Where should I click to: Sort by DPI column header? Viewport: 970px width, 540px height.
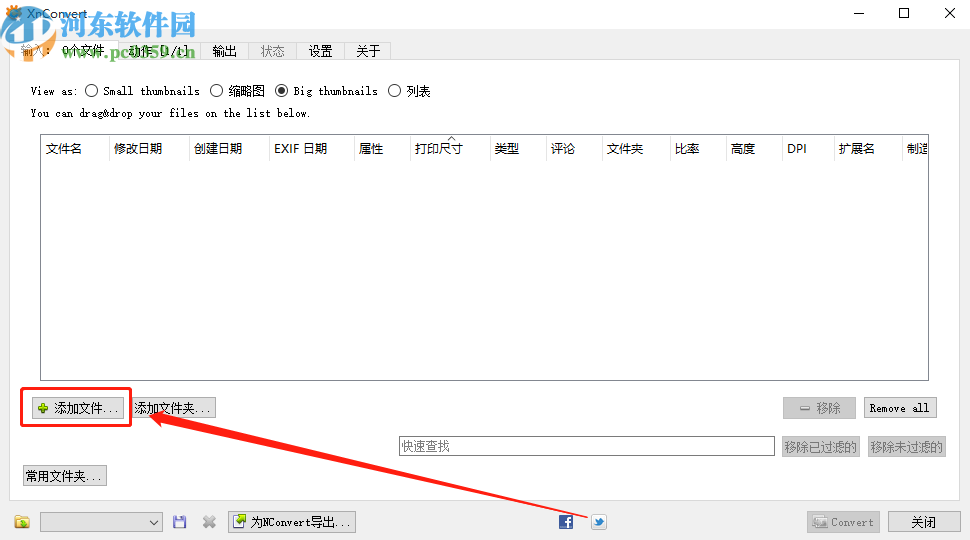[x=807, y=148]
